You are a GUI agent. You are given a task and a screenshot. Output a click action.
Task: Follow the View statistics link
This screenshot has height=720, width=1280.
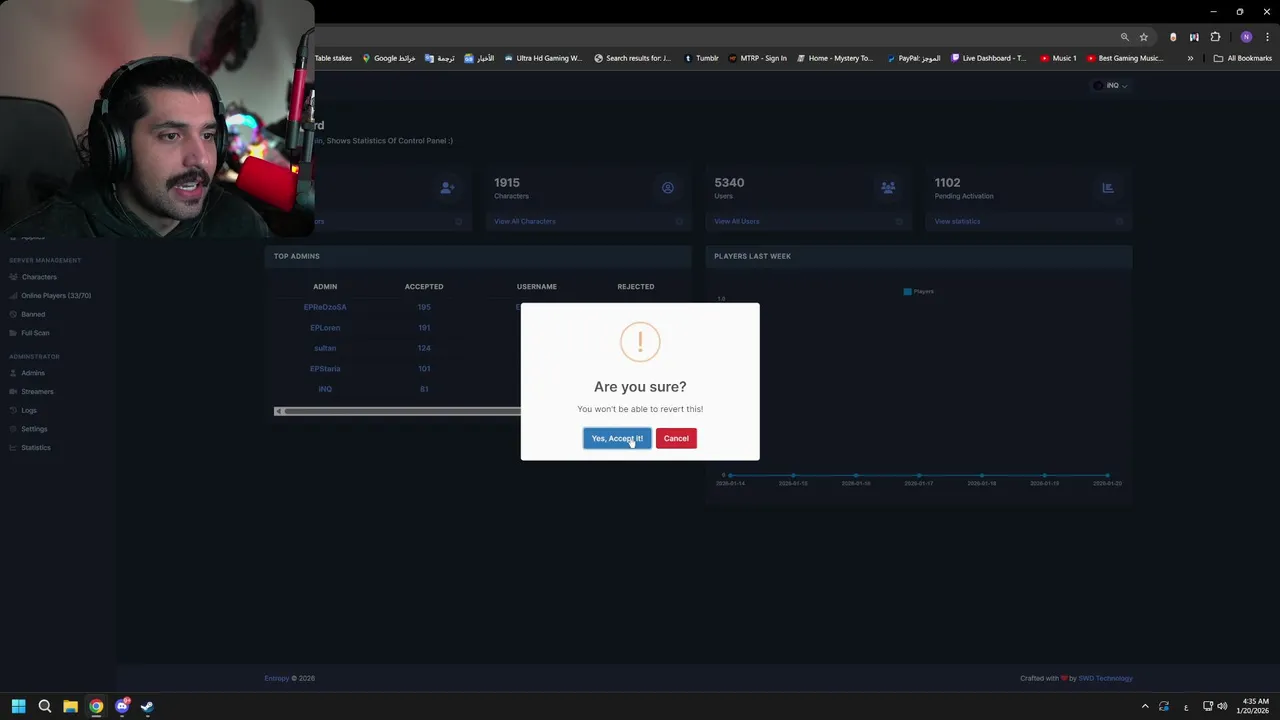pyautogui.click(x=957, y=221)
